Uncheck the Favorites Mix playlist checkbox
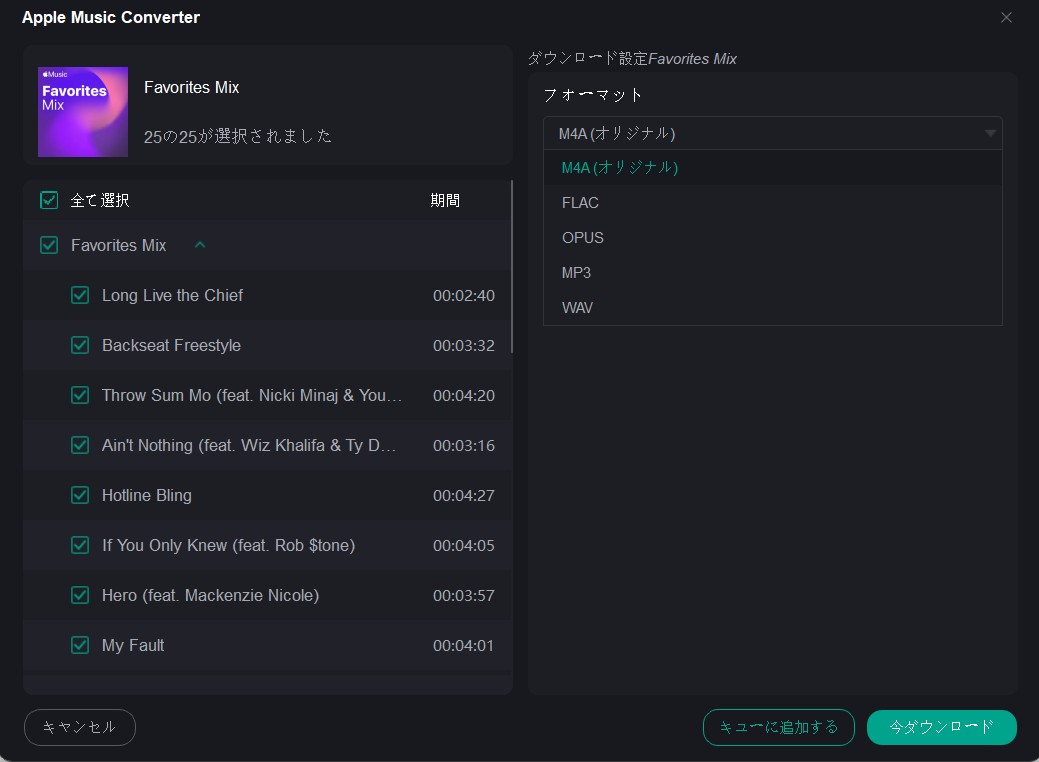The width and height of the screenshot is (1039, 762). [x=49, y=245]
